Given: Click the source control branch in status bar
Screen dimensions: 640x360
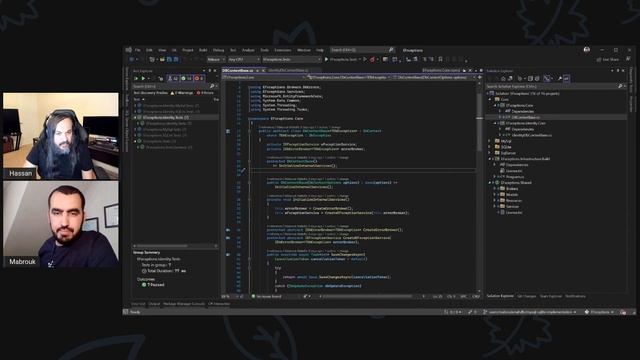Looking at the screenshot, I should 530,312.
